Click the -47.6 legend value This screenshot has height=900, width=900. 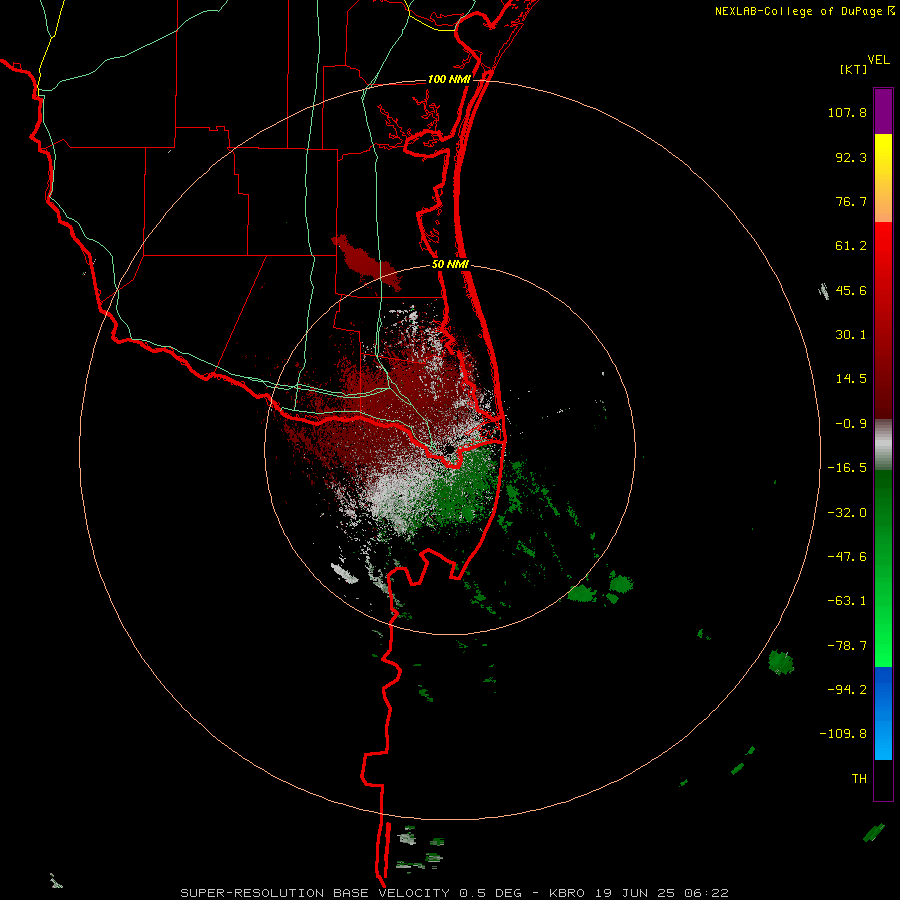(x=847, y=557)
